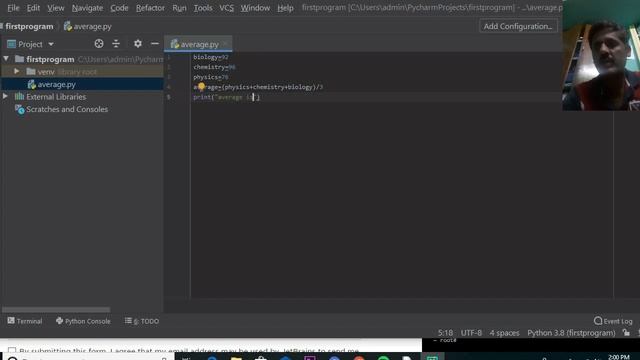This screenshot has height=360, width=640.
Task: Open the Edit menu
Action: coord(33,8)
